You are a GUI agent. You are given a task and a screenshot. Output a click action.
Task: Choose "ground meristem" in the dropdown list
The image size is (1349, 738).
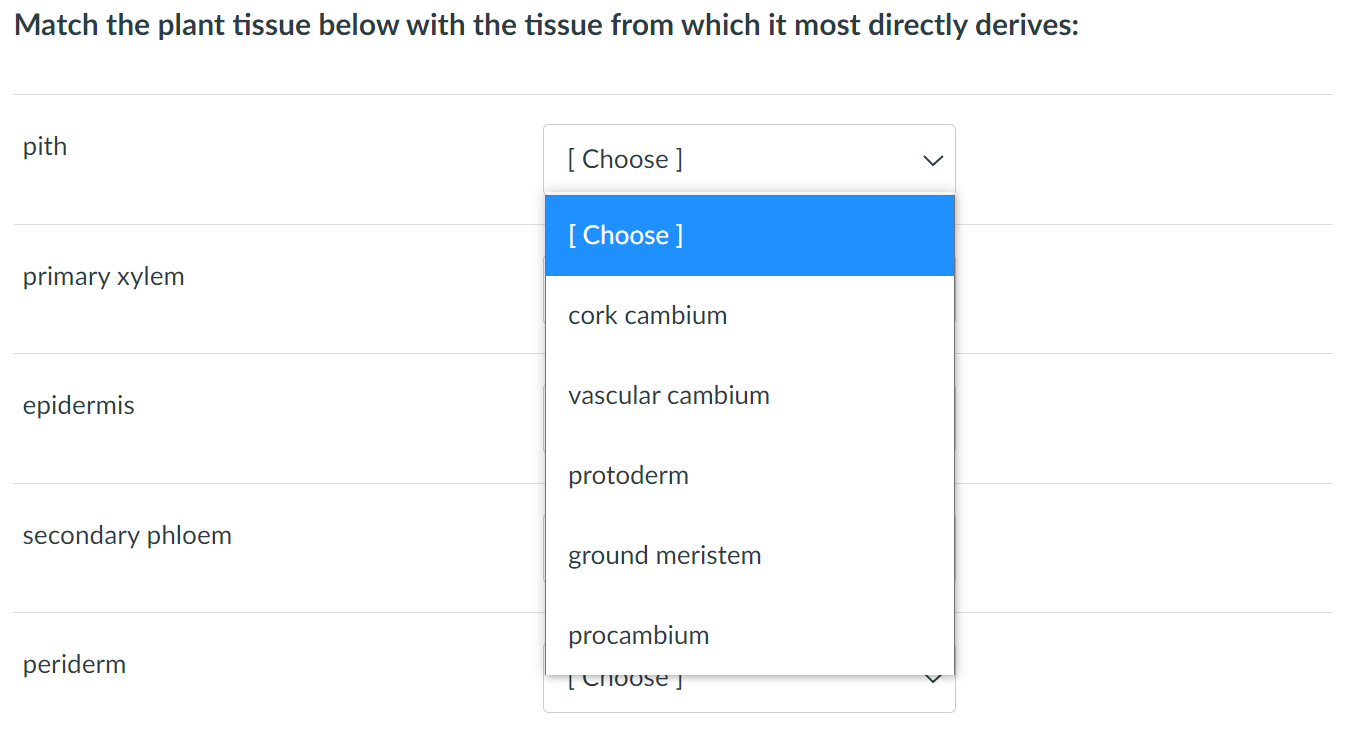[664, 555]
